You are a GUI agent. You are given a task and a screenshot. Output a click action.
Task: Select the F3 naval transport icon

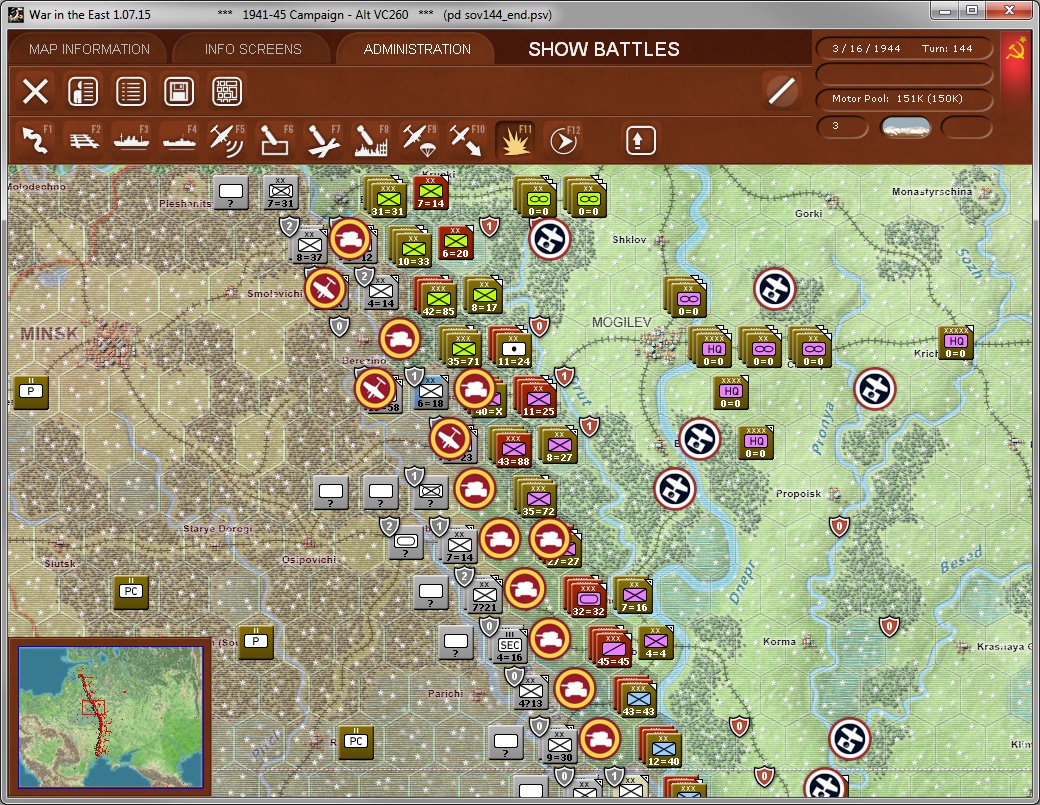point(131,140)
